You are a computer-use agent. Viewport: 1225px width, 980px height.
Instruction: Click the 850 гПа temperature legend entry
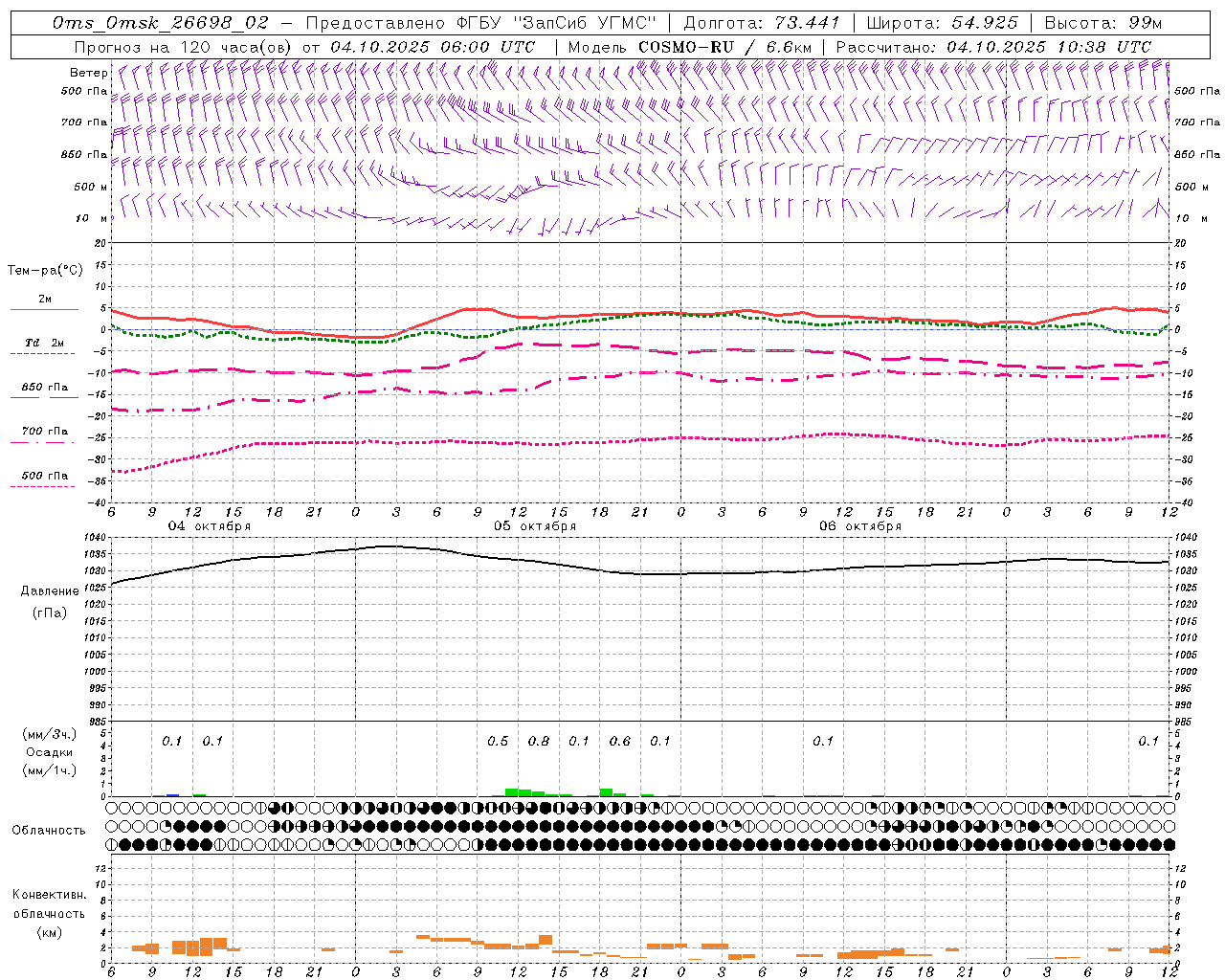click(x=44, y=388)
